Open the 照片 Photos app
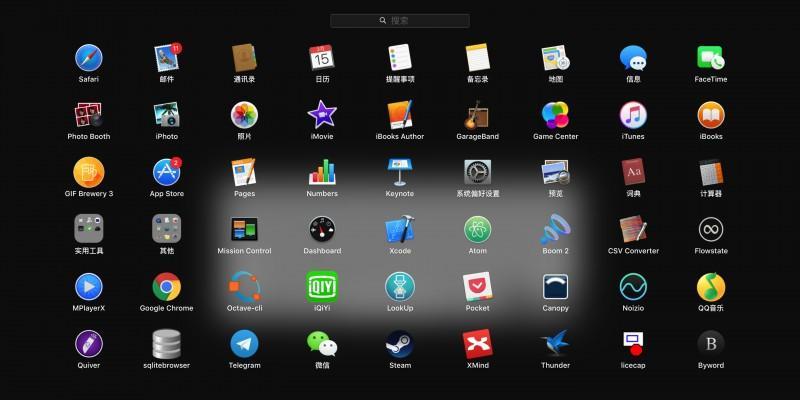800x400 pixels. coord(244,115)
